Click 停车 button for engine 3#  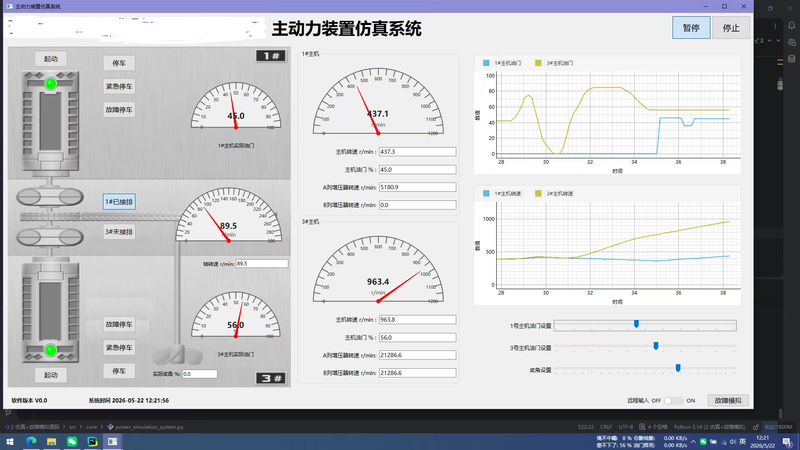[x=119, y=371]
